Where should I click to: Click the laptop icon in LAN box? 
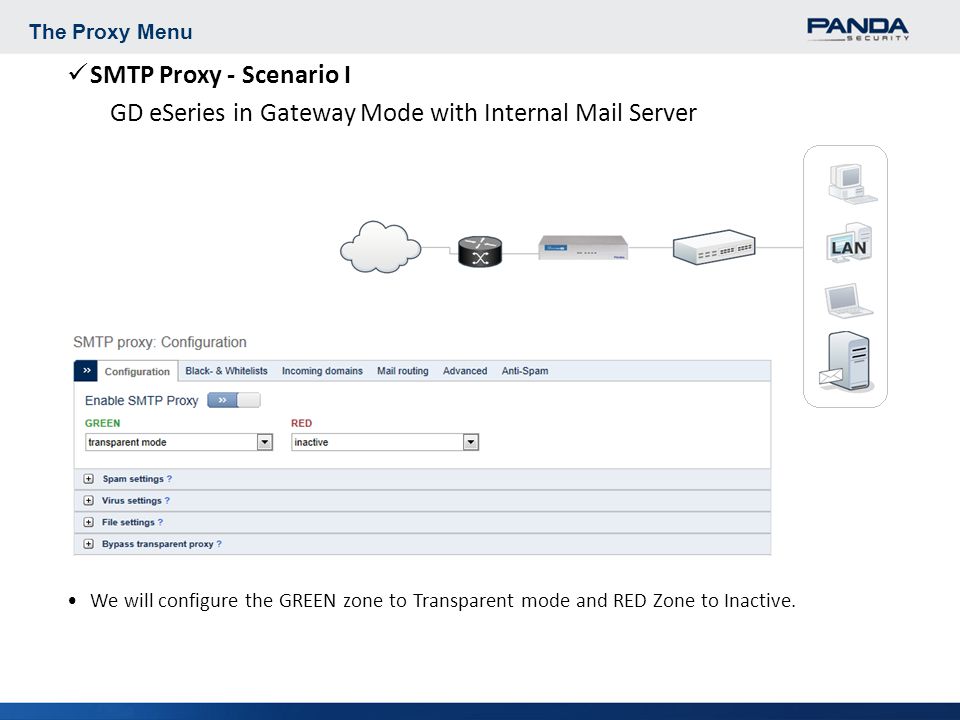(848, 301)
